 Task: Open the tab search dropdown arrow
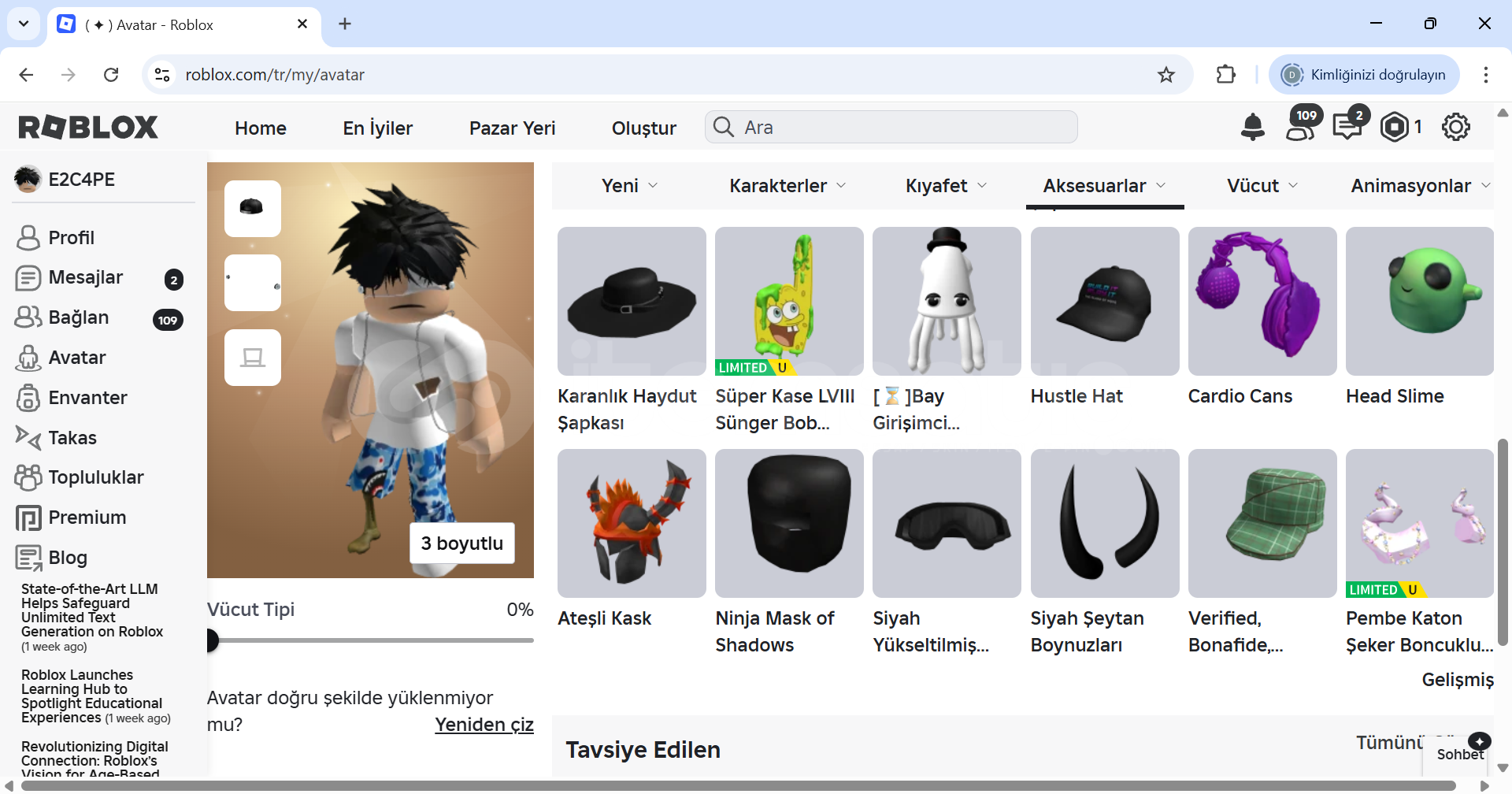24,24
